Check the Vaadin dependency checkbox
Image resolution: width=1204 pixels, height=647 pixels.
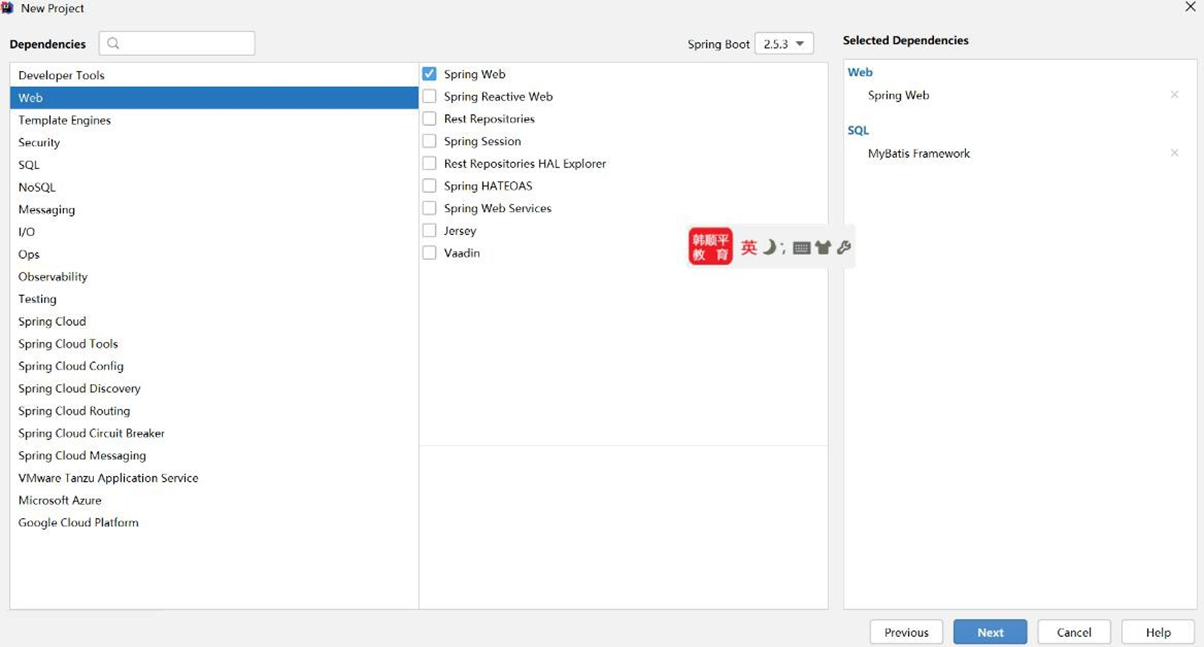click(429, 253)
